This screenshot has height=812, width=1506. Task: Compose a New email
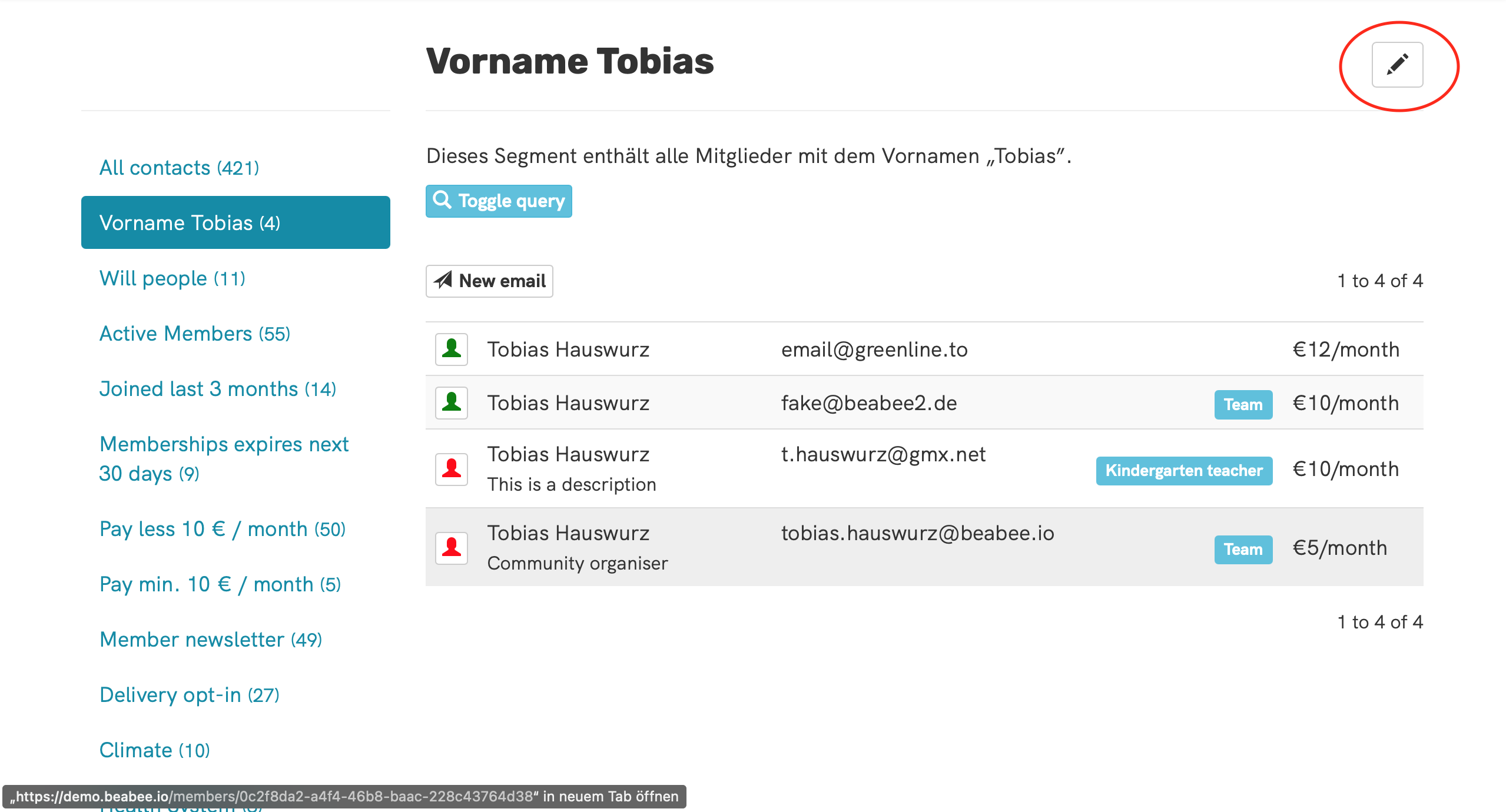point(489,281)
